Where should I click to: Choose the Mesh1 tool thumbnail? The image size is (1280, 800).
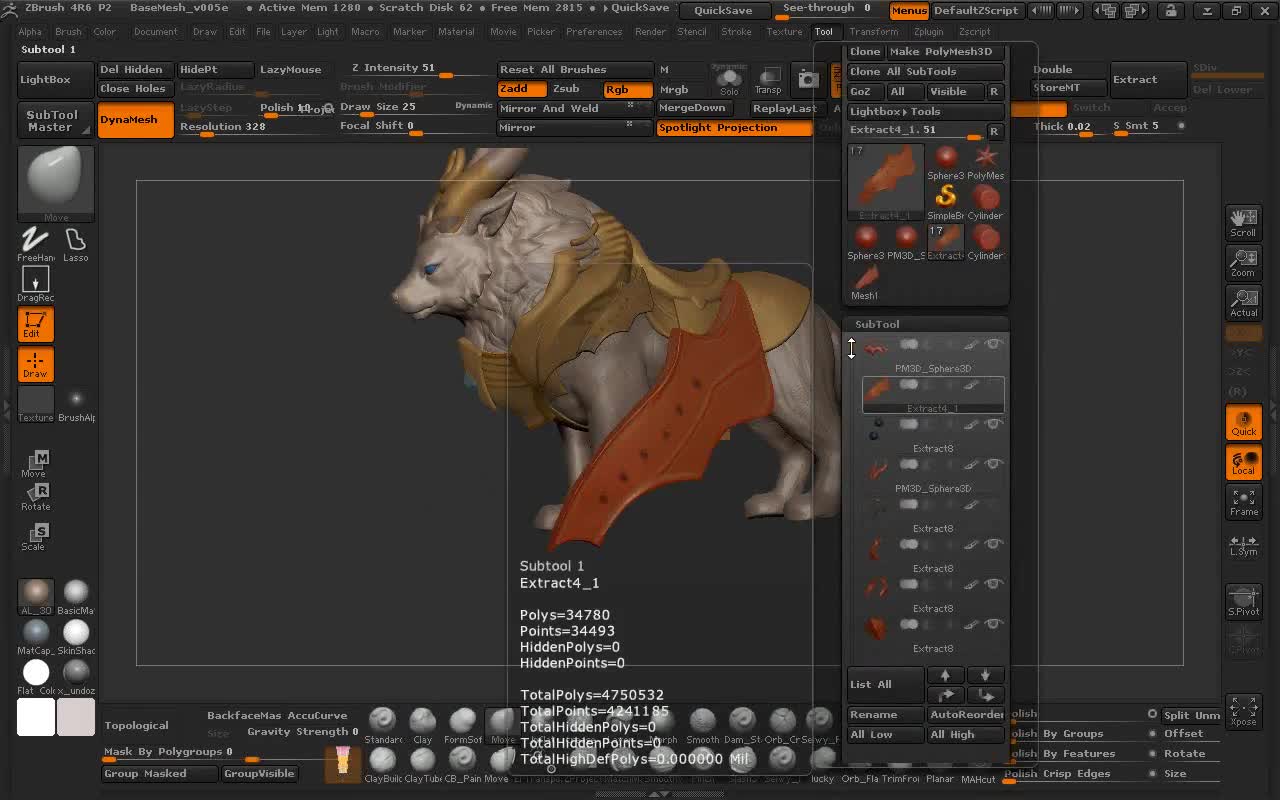tap(865, 282)
